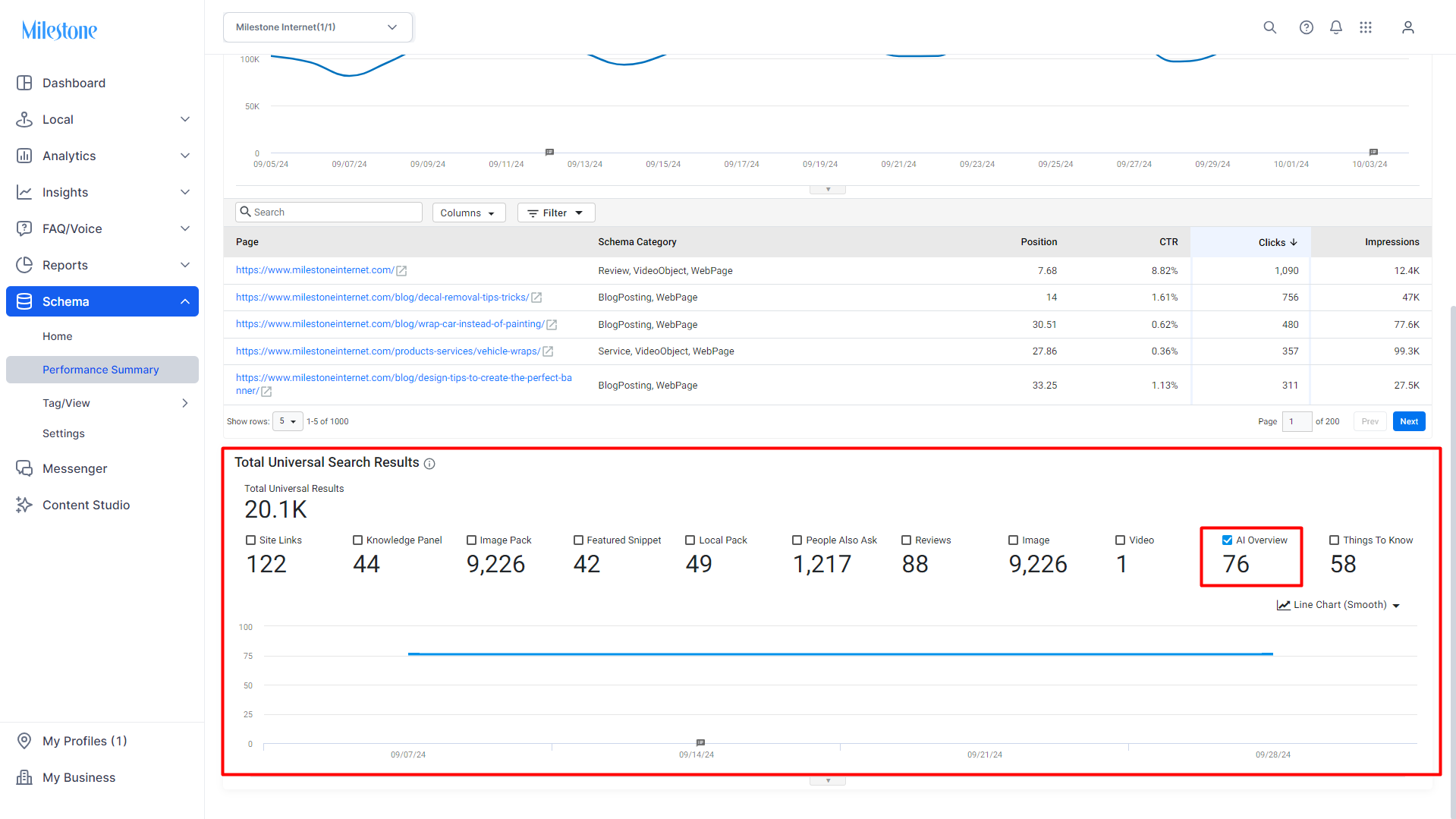Image resolution: width=1456 pixels, height=819 pixels.
Task: Enable the Knowledge Panel checkbox
Action: coord(357,540)
